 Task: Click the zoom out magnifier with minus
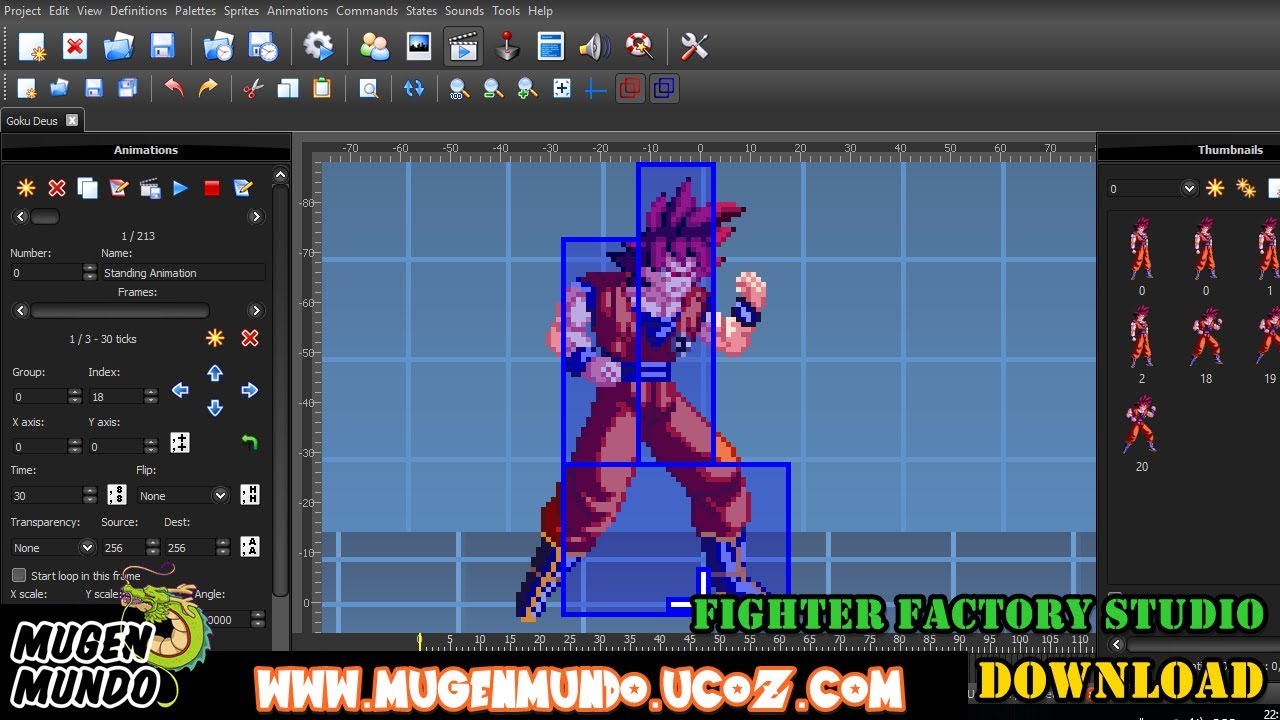click(493, 88)
